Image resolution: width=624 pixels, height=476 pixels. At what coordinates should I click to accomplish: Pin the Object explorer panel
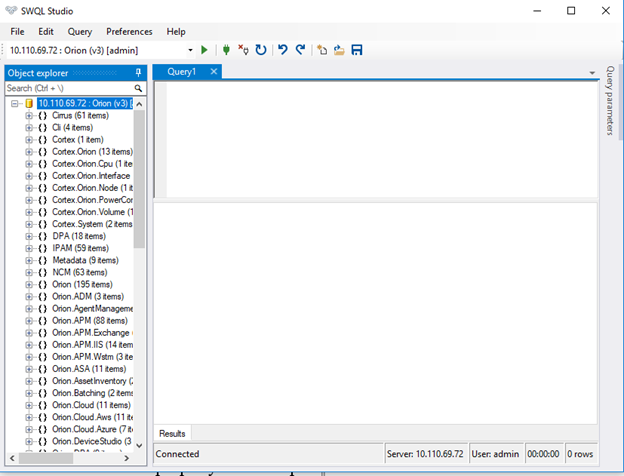tap(138, 73)
